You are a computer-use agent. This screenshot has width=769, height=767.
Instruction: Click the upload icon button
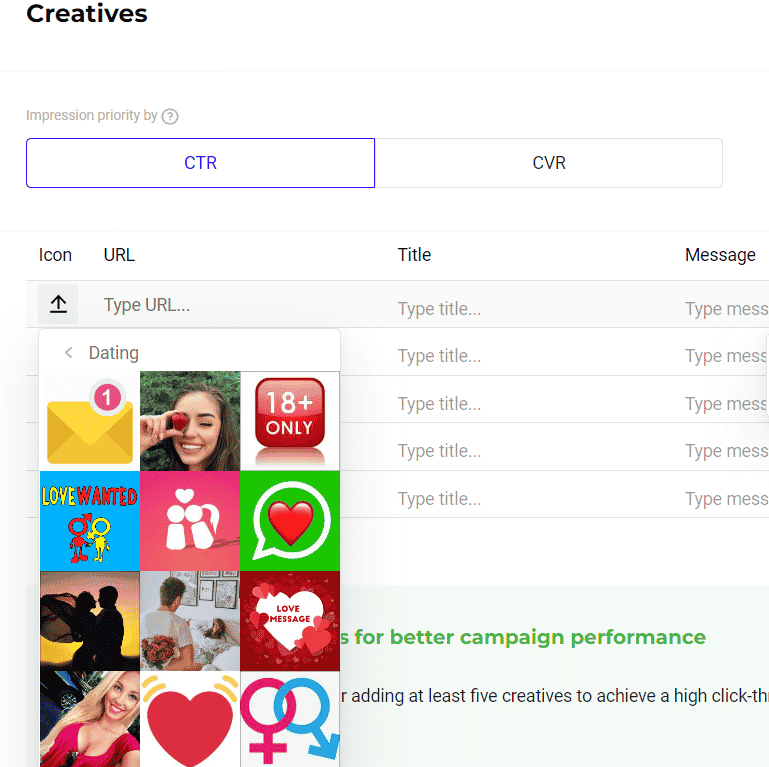58,305
